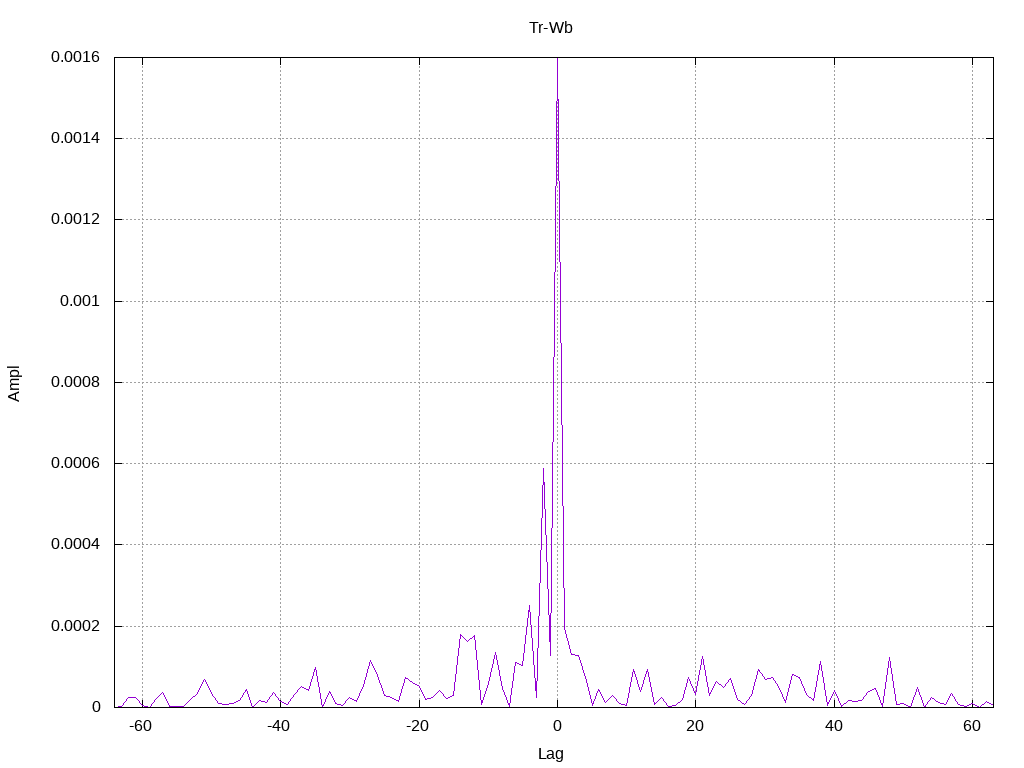1024x768 pixels.
Task: Click x-axis tick label 40
Action: point(833,726)
